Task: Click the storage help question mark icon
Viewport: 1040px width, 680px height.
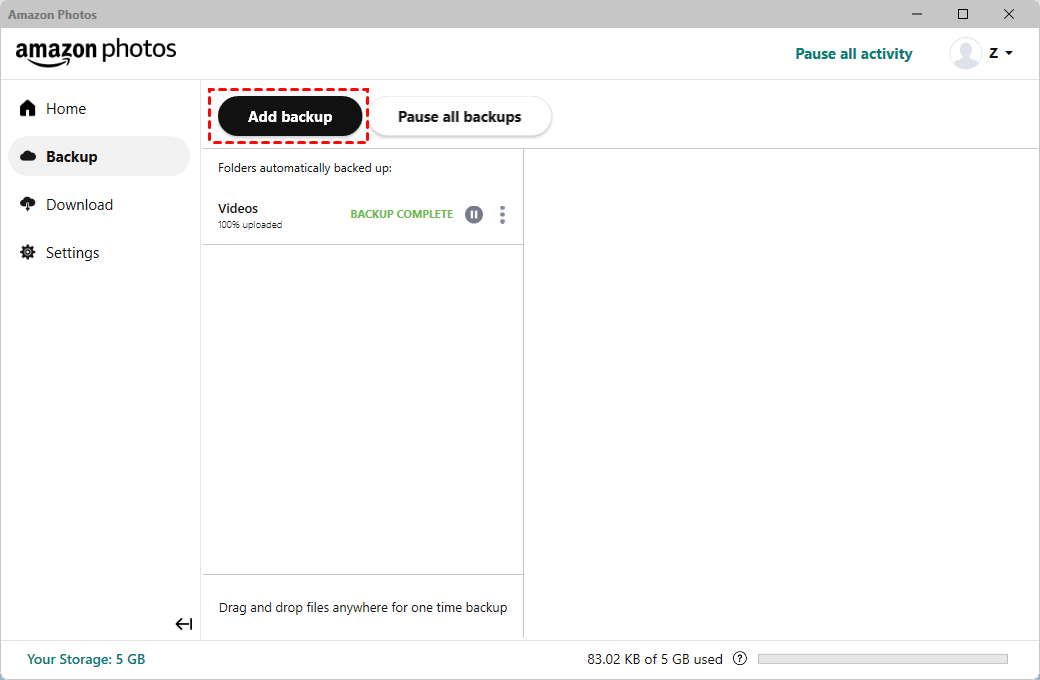Action: click(740, 658)
